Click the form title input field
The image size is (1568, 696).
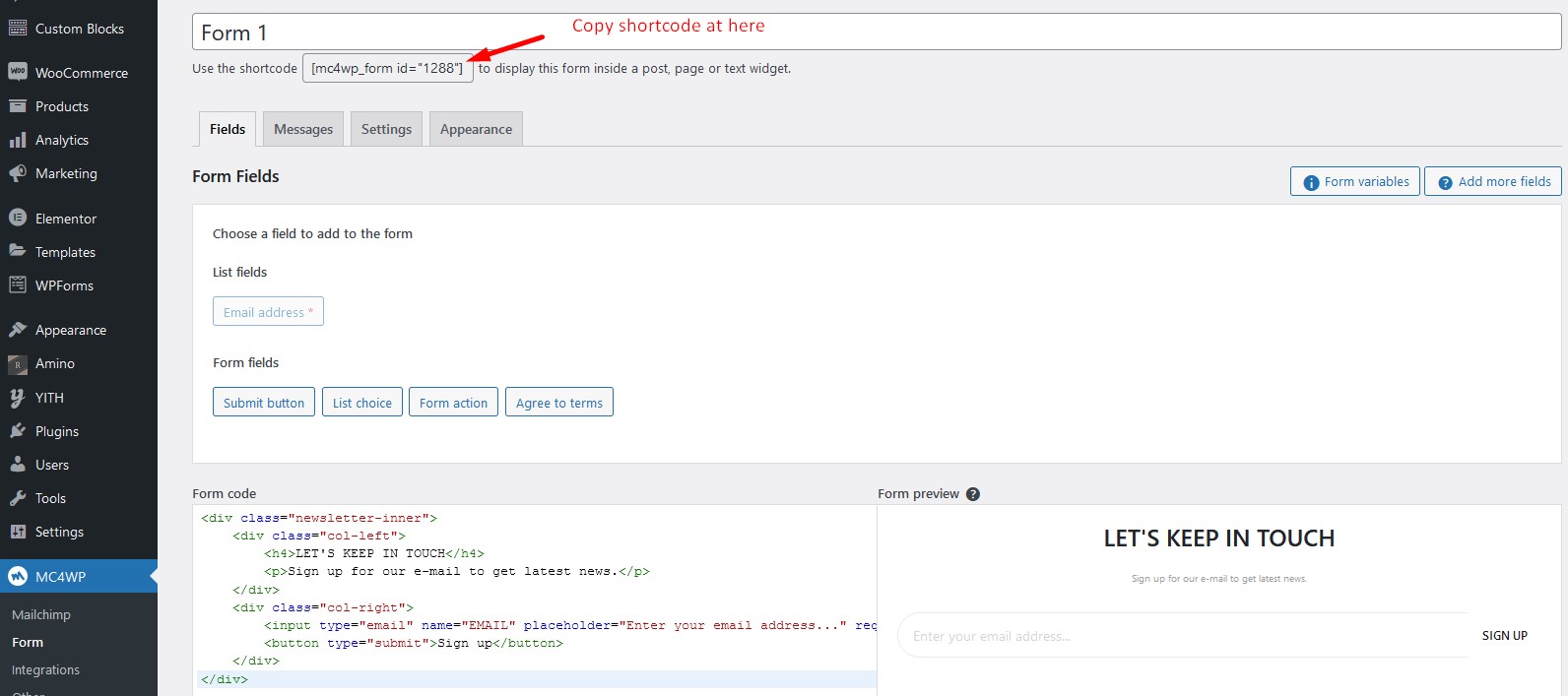[876, 32]
